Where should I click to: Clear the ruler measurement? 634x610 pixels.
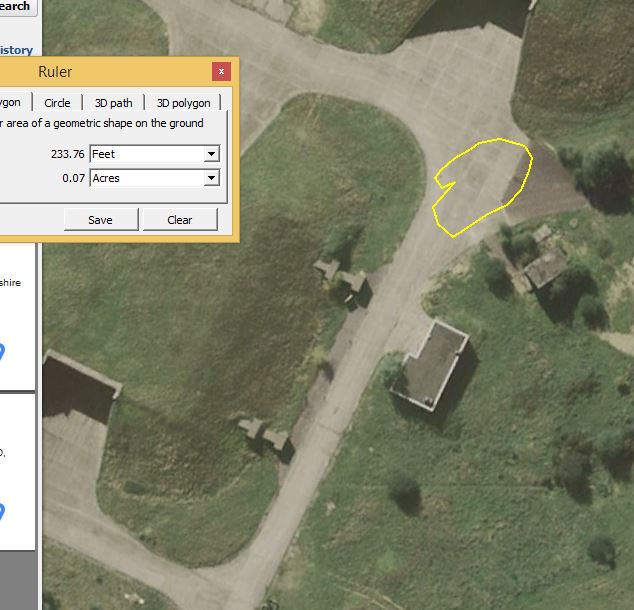click(x=180, y=220)
